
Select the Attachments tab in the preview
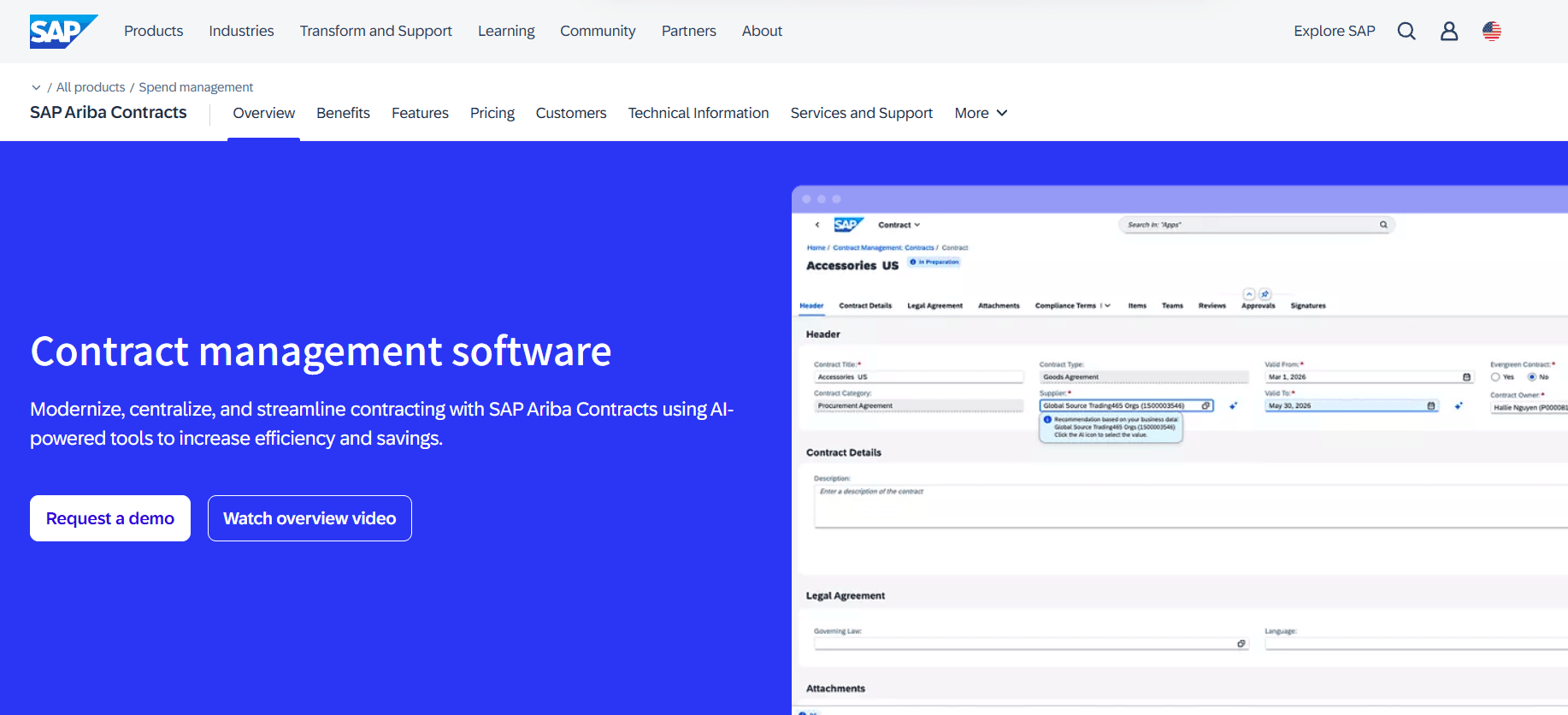point(999,305)
